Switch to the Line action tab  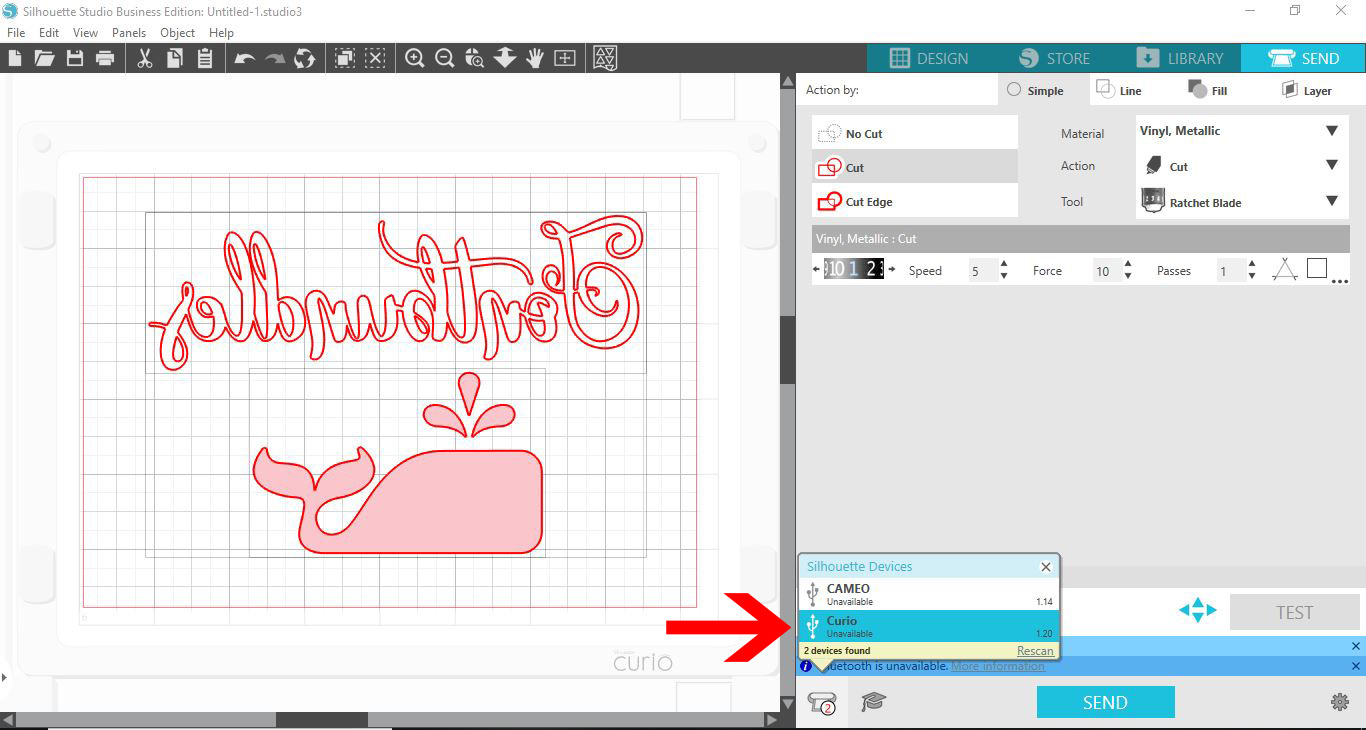pyautogui.click(x=1119, y=90)
